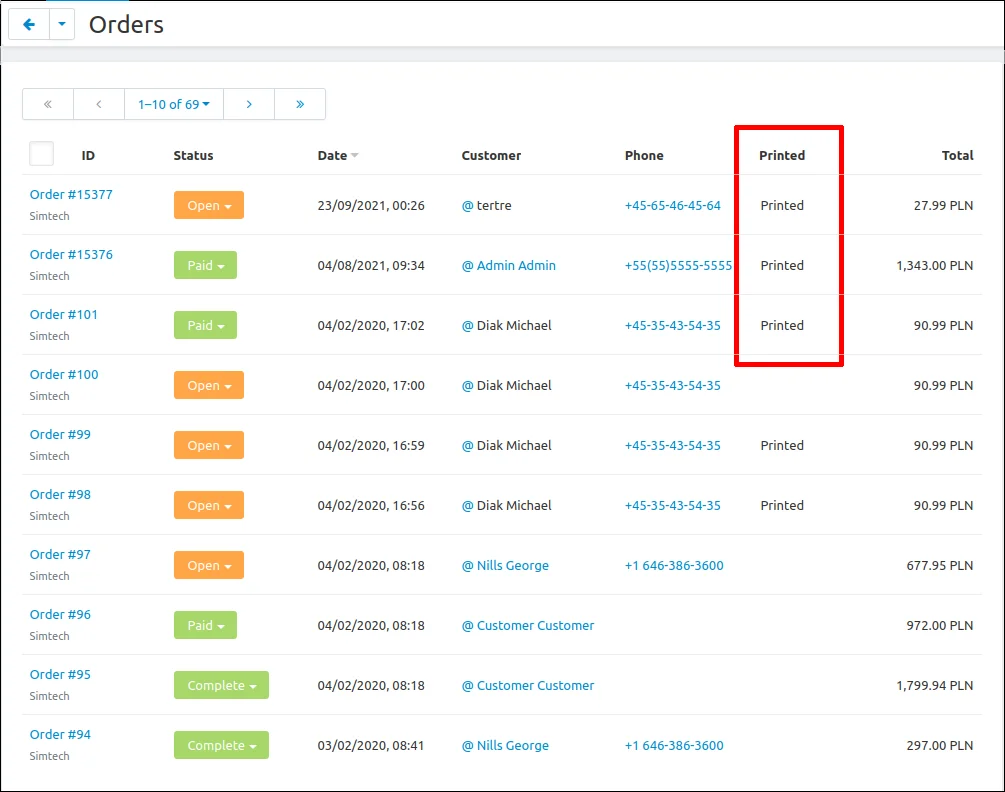Tick the select all orders checkbox
Viewport: 1005px width, 792px height.
42,154
